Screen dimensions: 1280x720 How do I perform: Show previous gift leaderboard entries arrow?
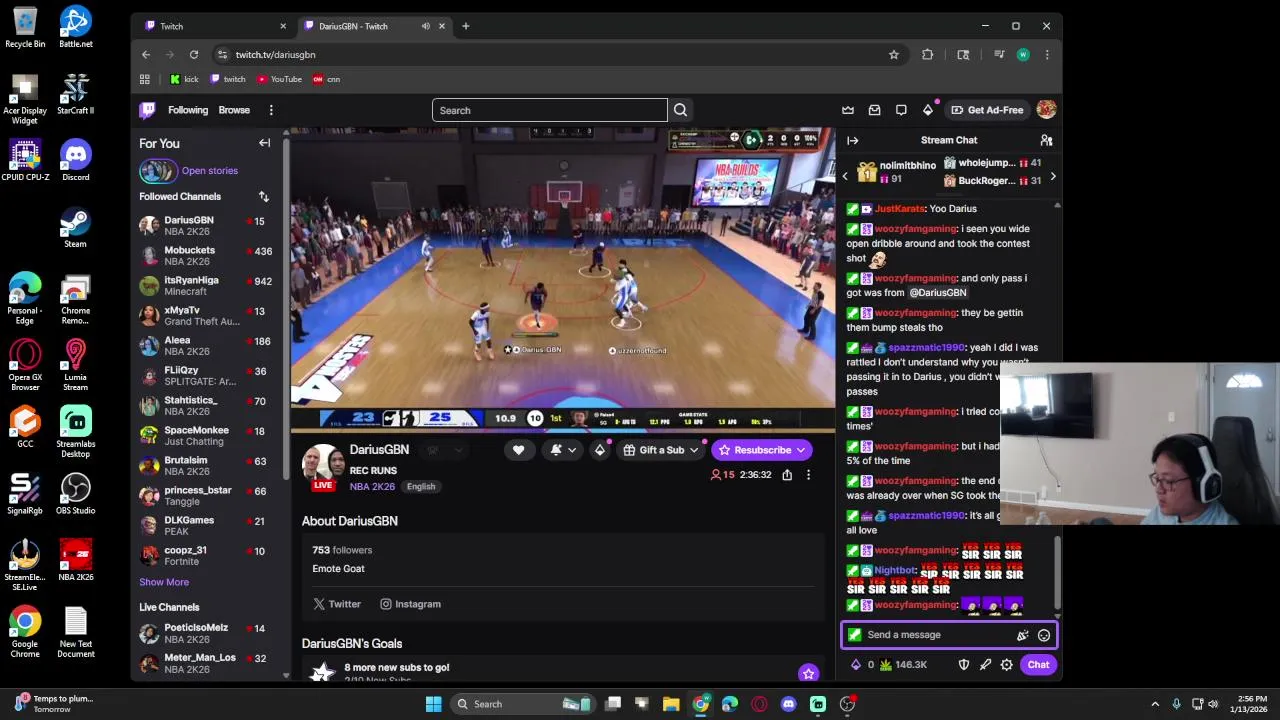tap(845, 177)
